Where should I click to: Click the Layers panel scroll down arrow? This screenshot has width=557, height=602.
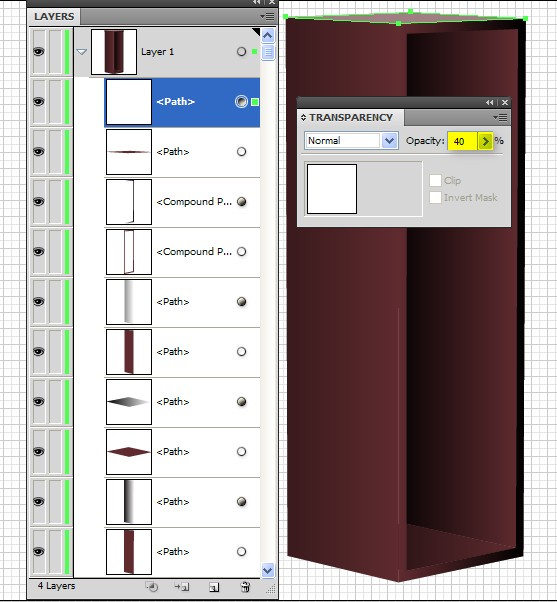click(x=268, y=571)
